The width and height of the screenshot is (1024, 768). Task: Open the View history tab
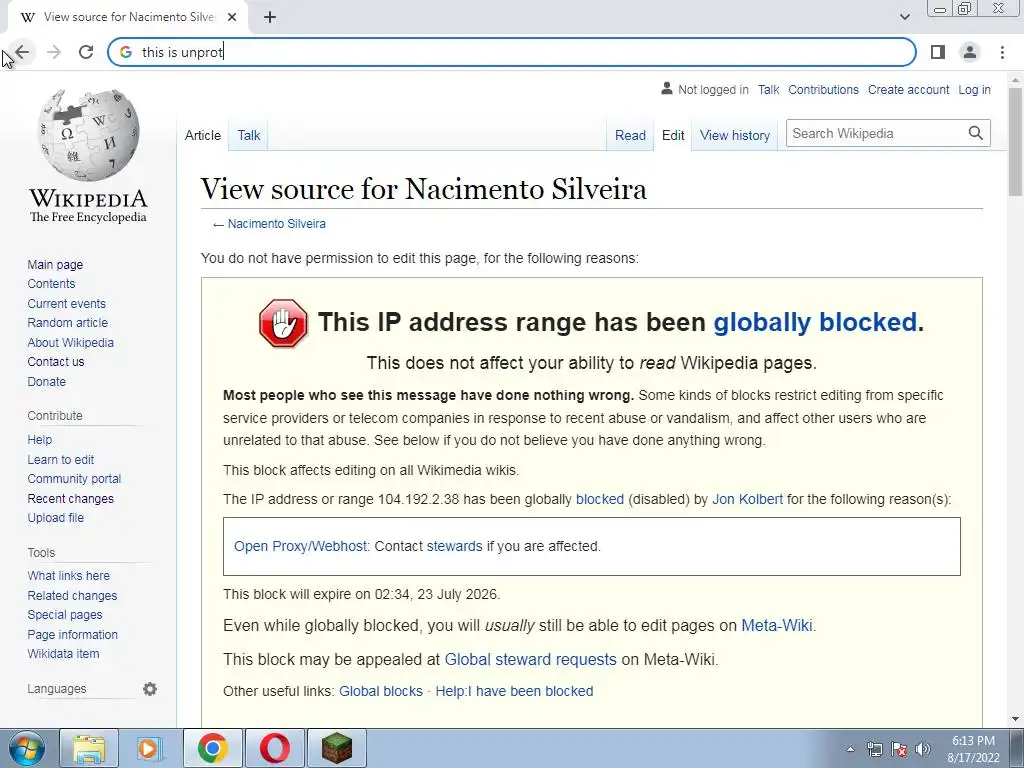(x=735, y=135)
